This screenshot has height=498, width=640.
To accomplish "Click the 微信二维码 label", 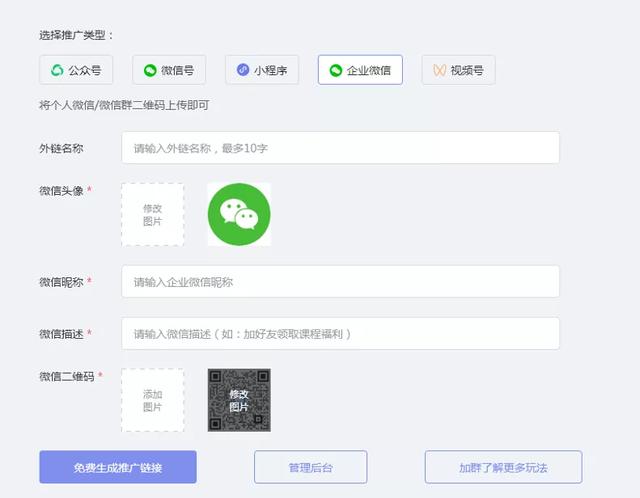I will point(67,376).
